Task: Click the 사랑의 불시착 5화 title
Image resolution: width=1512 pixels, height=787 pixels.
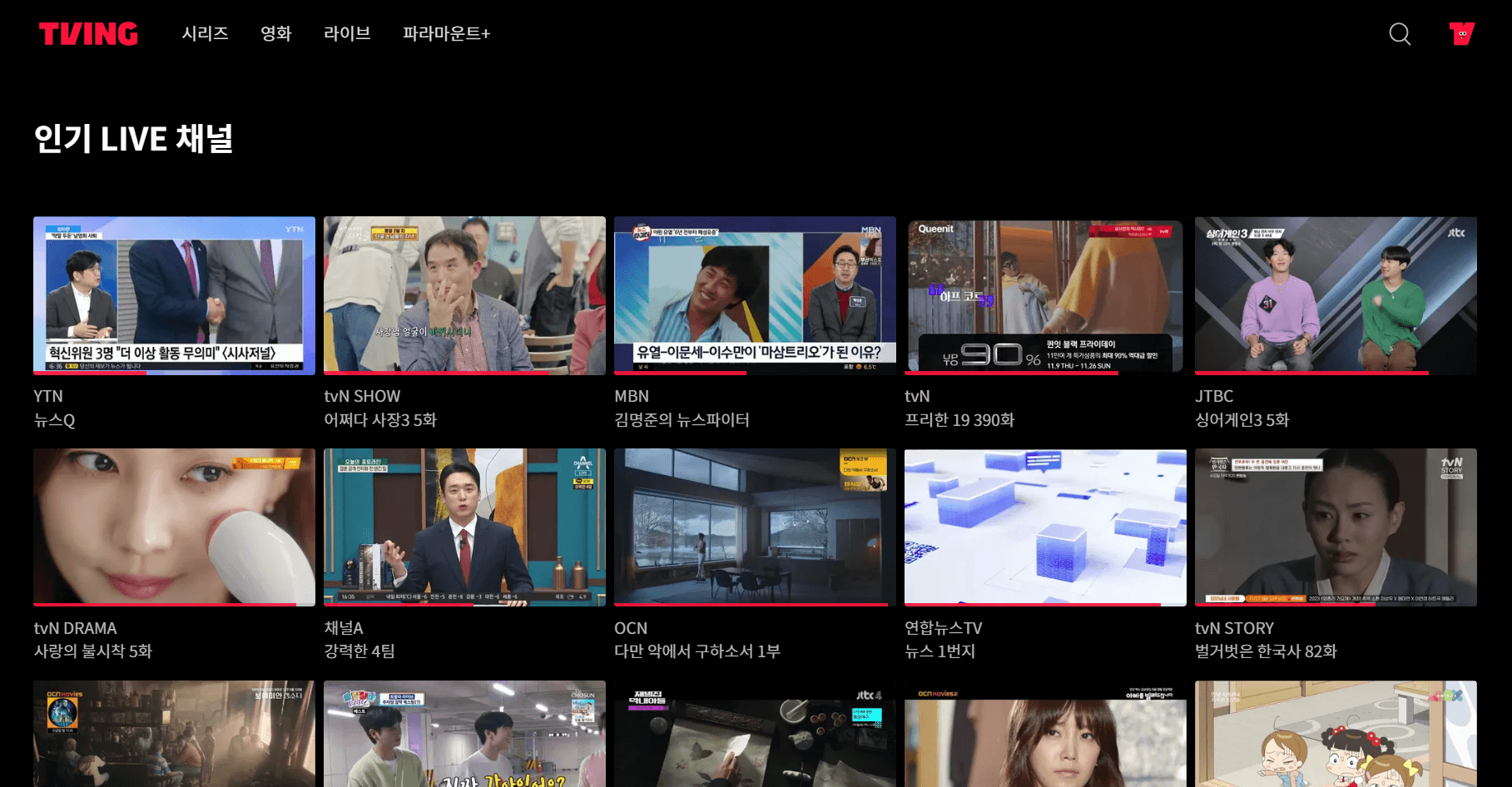Action: click(92, 651)
